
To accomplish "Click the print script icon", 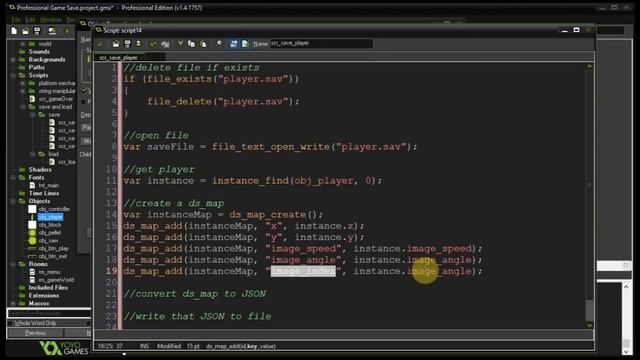I will [138, 44].
